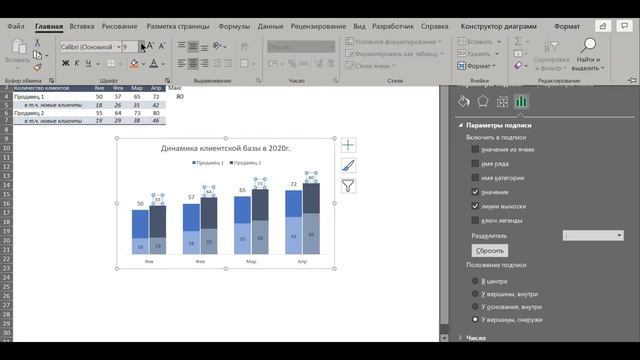
Task: Align text to middle icon
Action: [193, 46]
